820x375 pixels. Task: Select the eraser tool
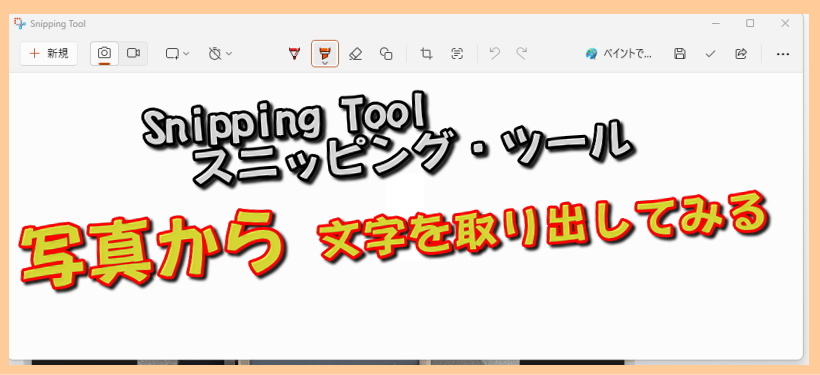pyautogui.click(x=356, y=54)
